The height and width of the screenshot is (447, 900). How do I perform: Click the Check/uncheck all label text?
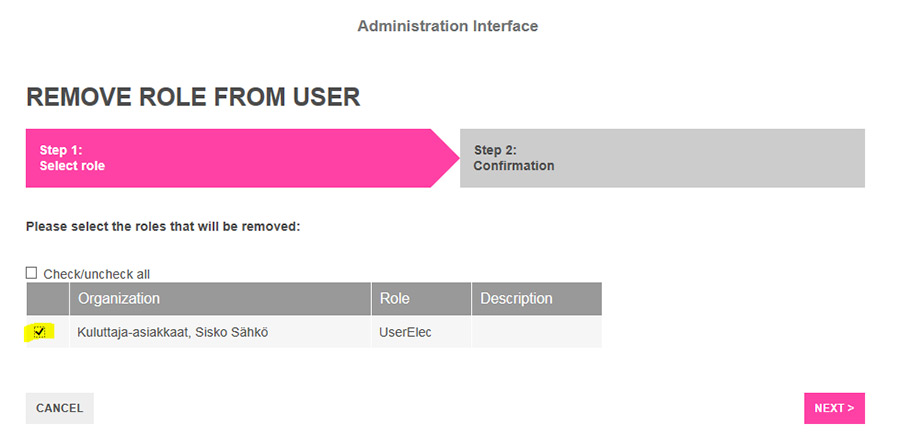[96, 274]
